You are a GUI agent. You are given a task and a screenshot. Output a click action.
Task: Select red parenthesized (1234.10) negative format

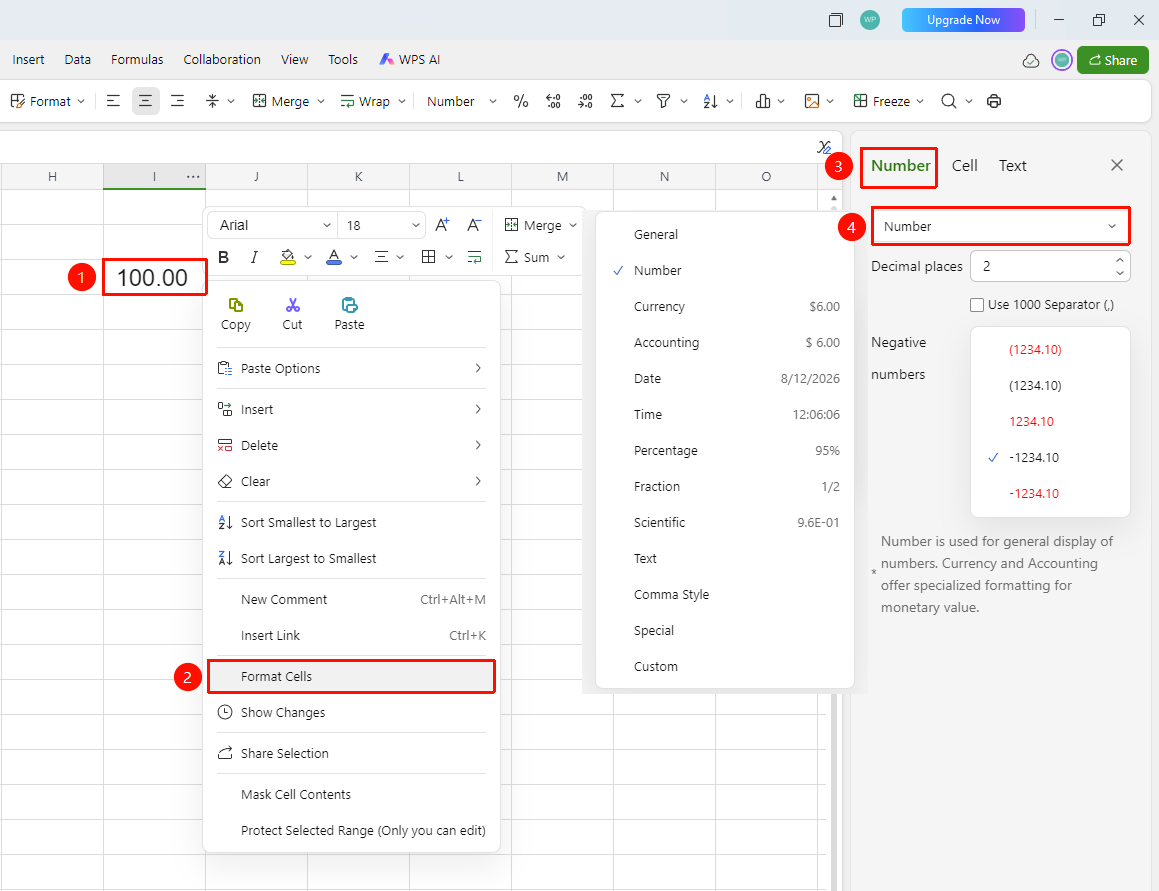pos(1035,350)
